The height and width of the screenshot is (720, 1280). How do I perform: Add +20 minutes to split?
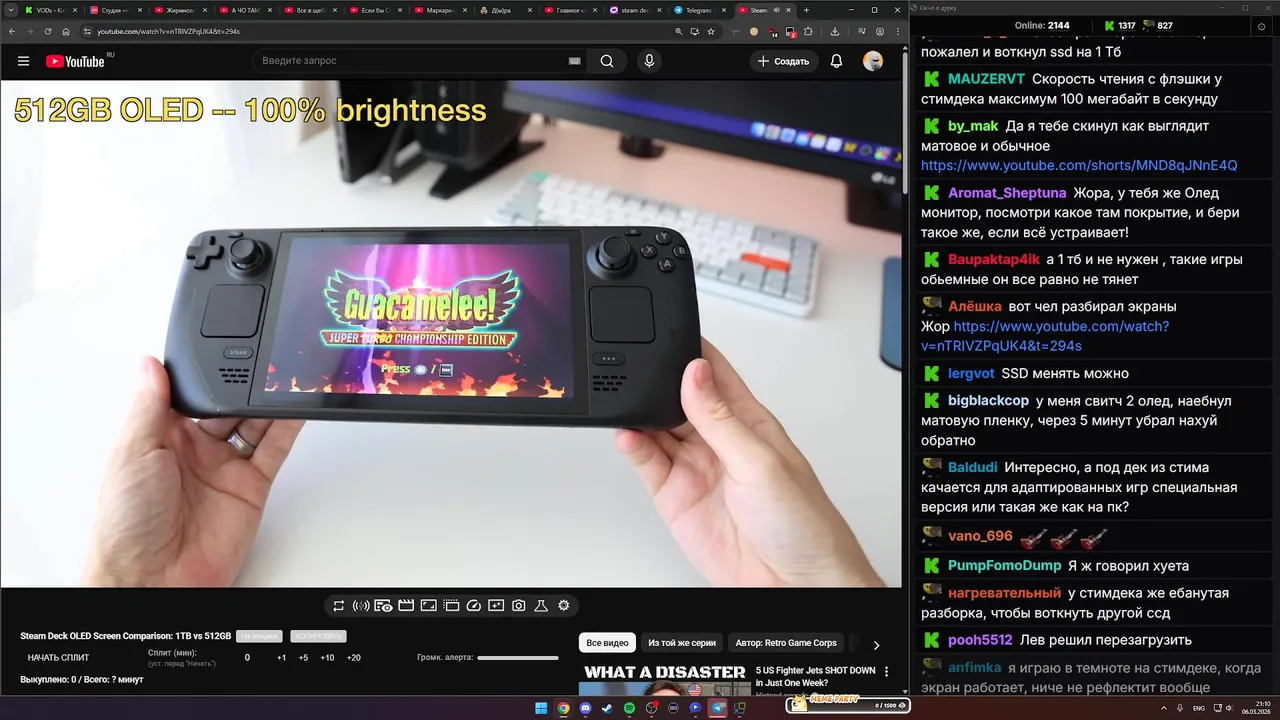pos(353,658)
